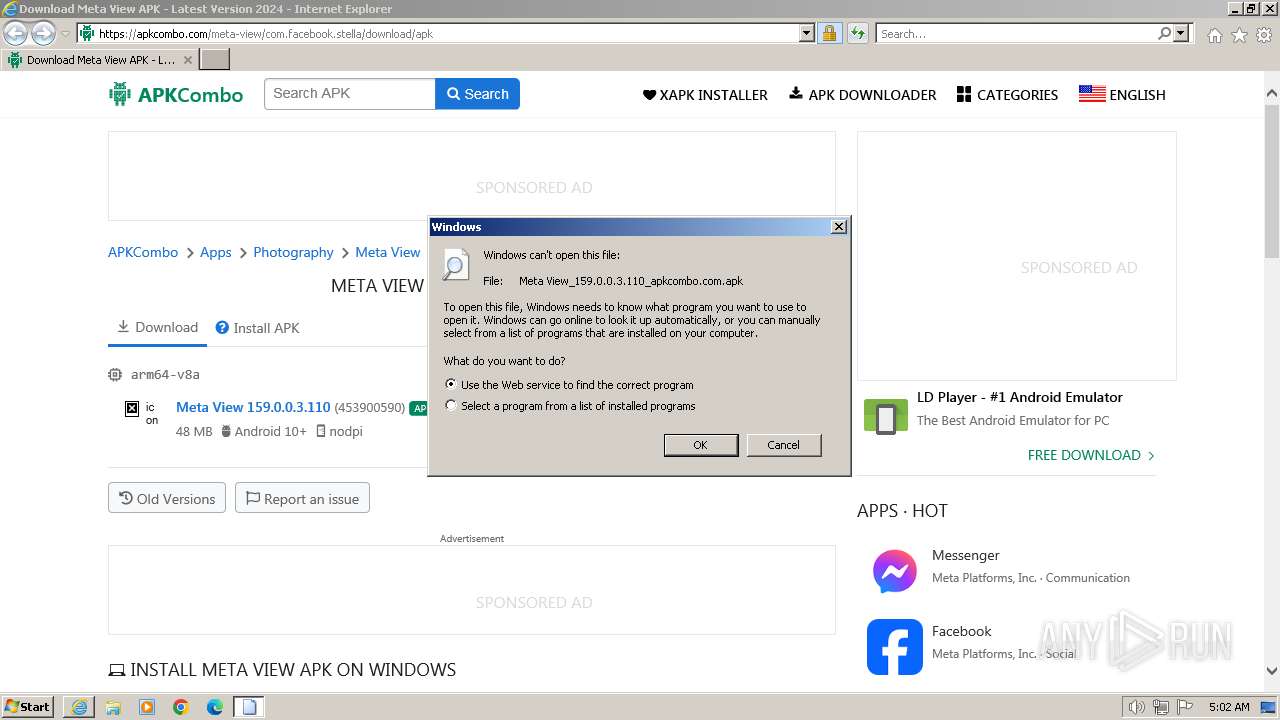Click the Photography breadcrumb link
Image resolution: width=1280 pixels, height=720 pixels.
[293, 253]
